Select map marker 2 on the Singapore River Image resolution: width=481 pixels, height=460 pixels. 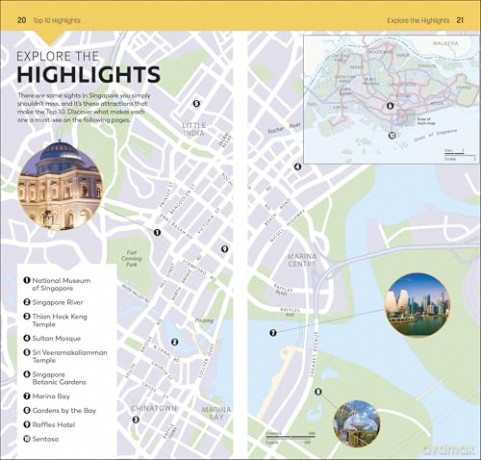[174, 342]
